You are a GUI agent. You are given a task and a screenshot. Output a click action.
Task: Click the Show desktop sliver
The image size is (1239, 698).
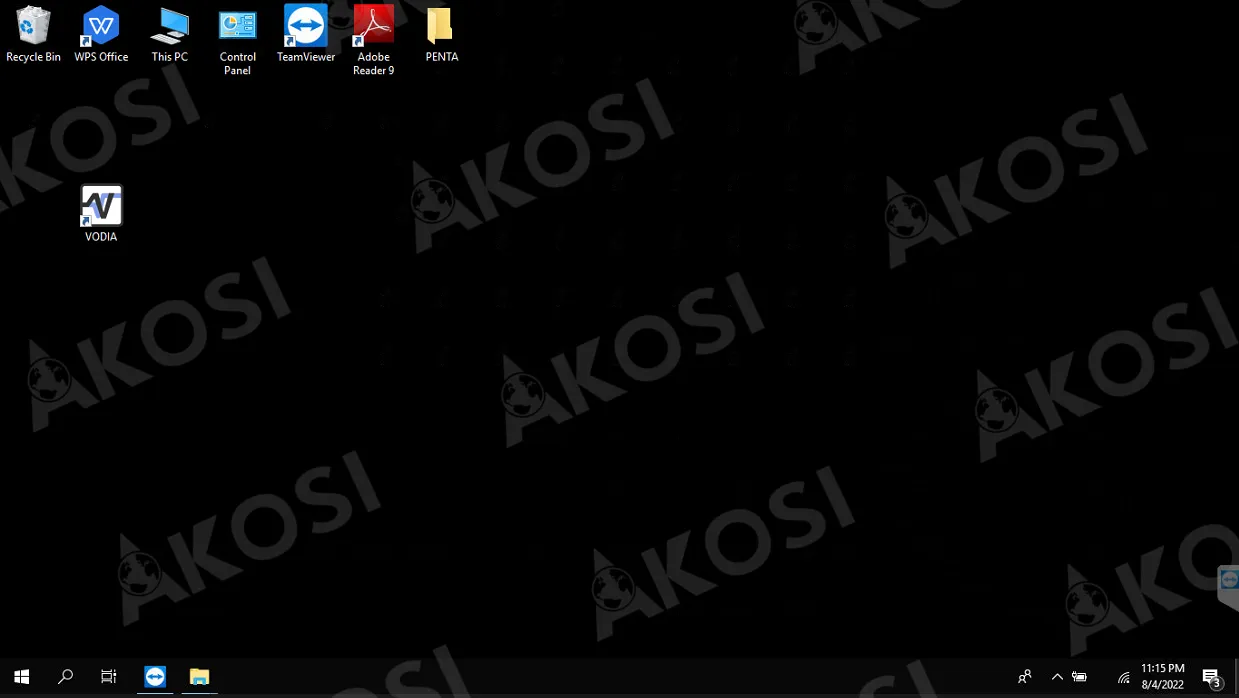pyautogui.click(x=1236, y=677)
